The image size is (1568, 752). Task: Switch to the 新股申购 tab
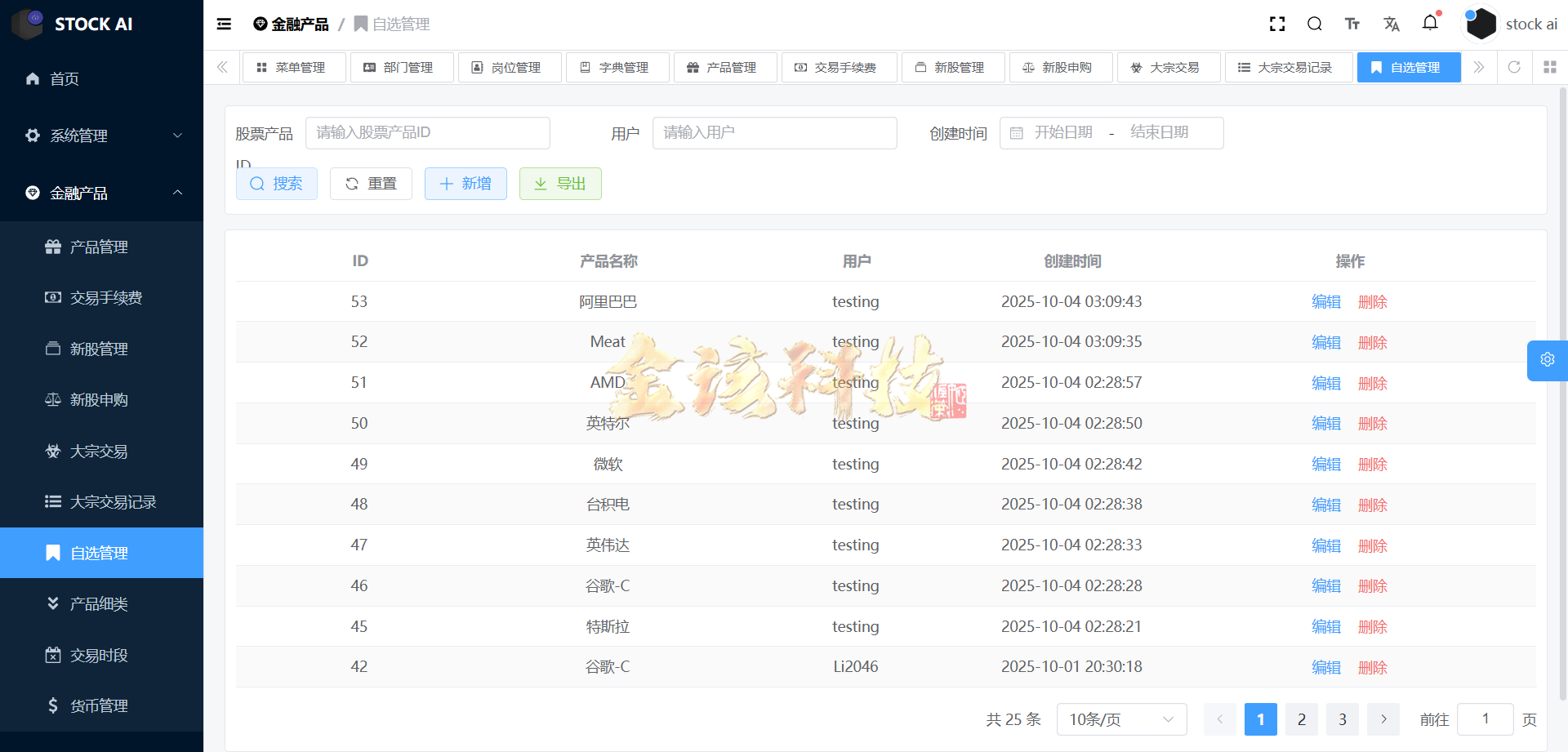(x=1061, y=67)
